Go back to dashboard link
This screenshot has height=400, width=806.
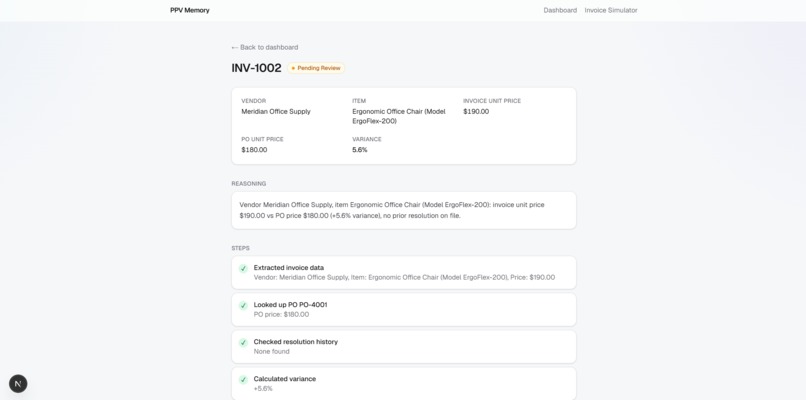265,47
